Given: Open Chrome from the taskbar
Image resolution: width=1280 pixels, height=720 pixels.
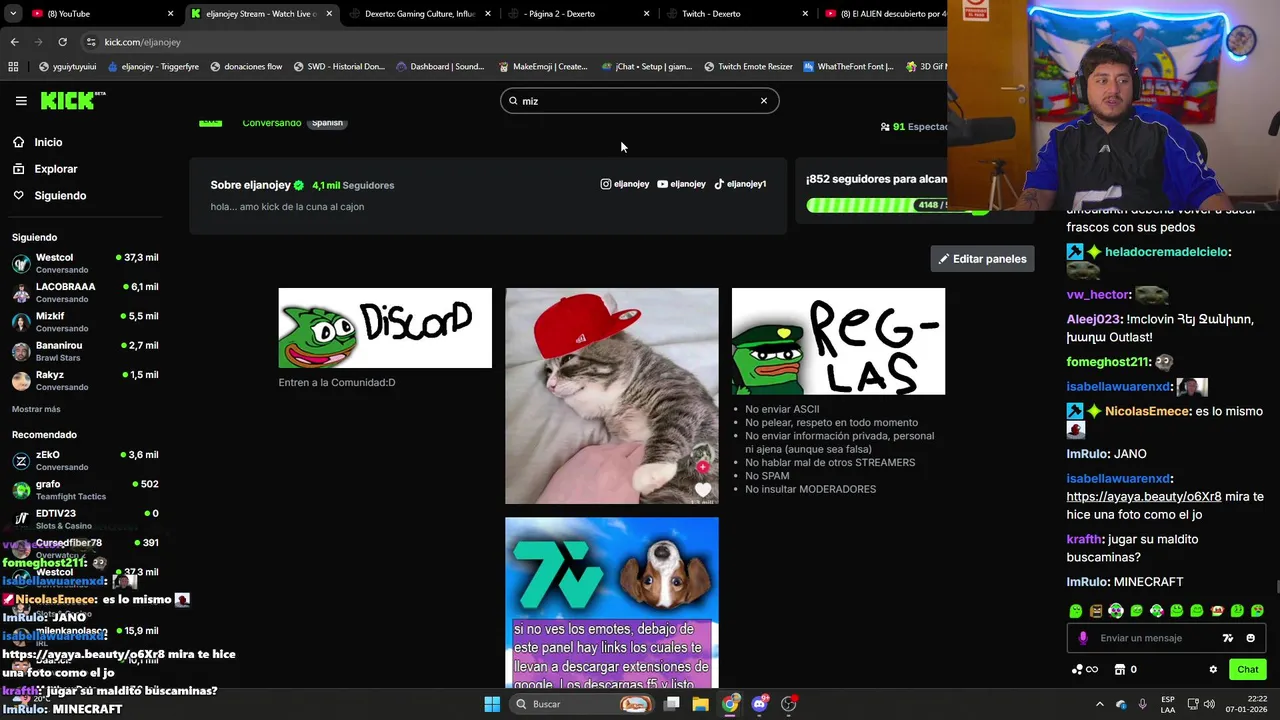Looking at the screenshot, I should coord(730,704).
